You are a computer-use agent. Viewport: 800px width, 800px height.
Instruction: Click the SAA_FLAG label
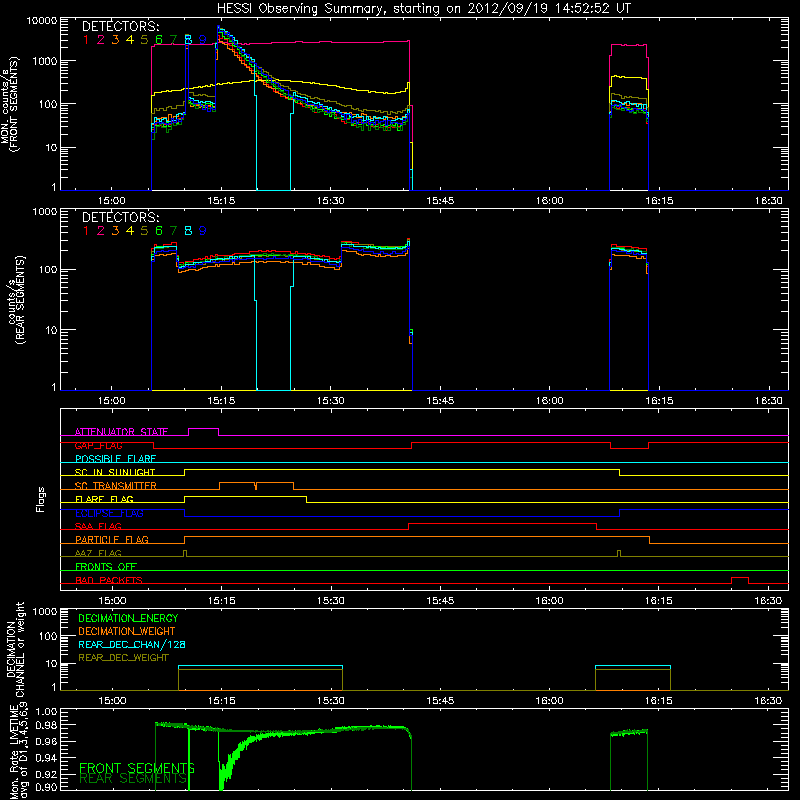point(98,526)
